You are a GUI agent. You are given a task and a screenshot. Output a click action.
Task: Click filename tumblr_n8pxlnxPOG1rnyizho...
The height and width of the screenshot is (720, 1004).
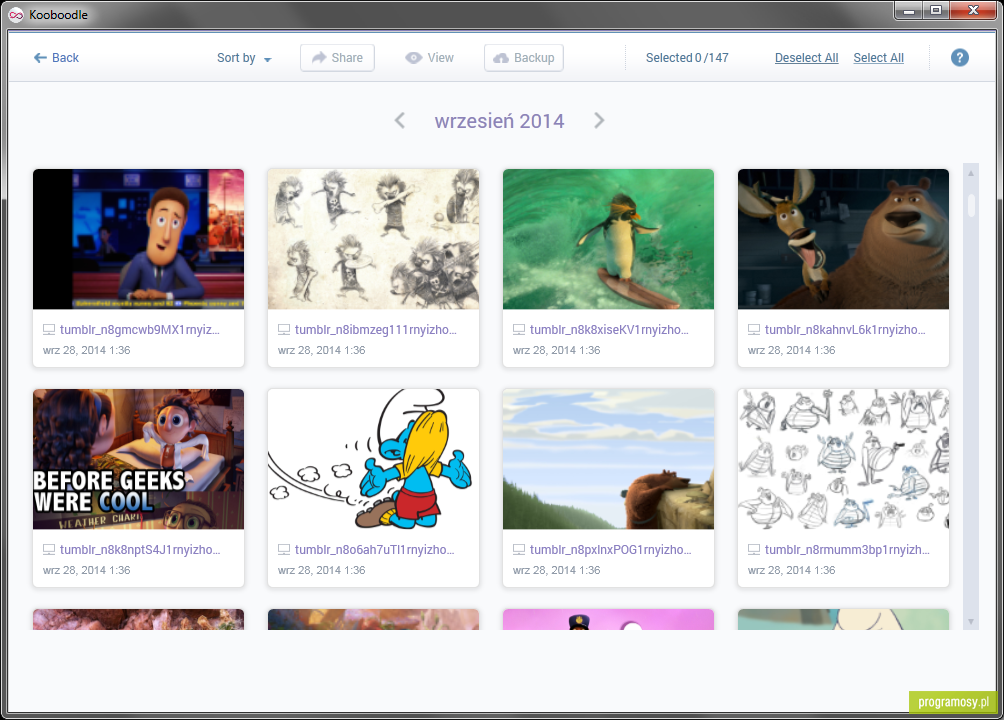[611, 550]
